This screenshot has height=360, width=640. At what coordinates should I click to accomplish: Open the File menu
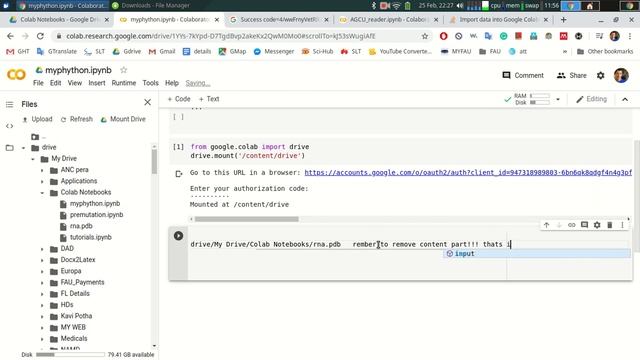pos(38,83)
